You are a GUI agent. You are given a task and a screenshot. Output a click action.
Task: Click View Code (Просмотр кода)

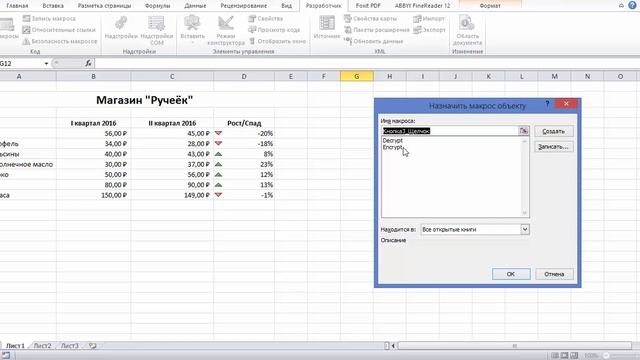coord(274,30)
